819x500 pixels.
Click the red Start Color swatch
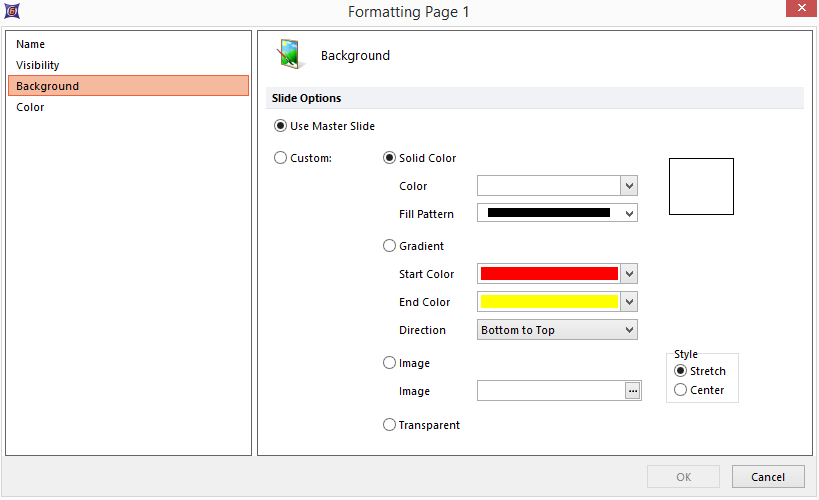tap(549, 274)
